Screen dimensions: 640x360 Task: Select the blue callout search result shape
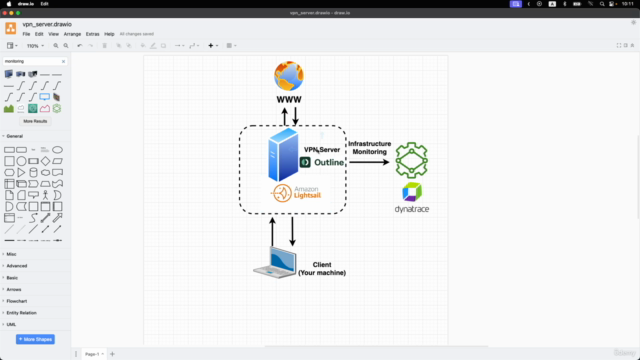(45, 97)
